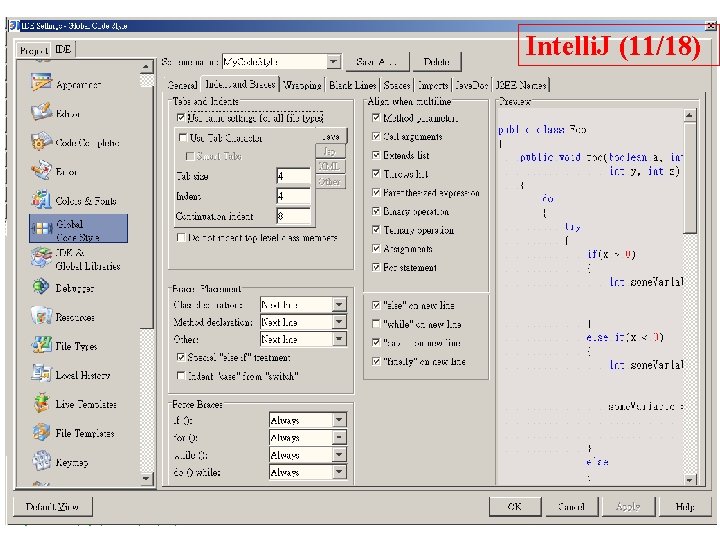
Task: Open Force Braces do () while dropdown
Action: click(x=339, y=472)
